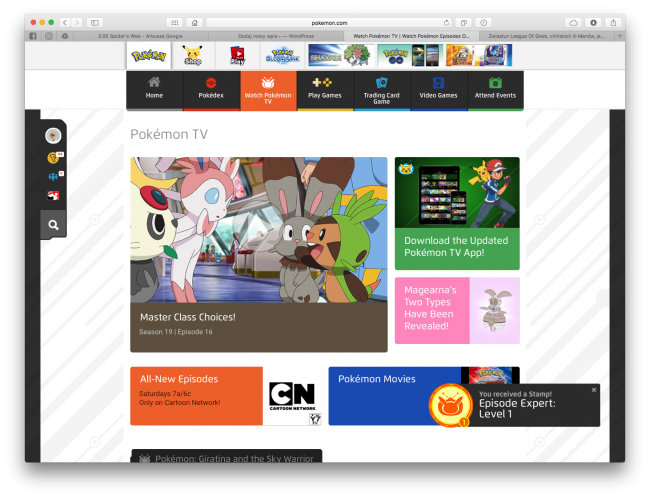This screenshot has height=498, width=650.
Task: Switch to the Spider's Web Arkusze Google tab
Action: (x=140, y=36)
